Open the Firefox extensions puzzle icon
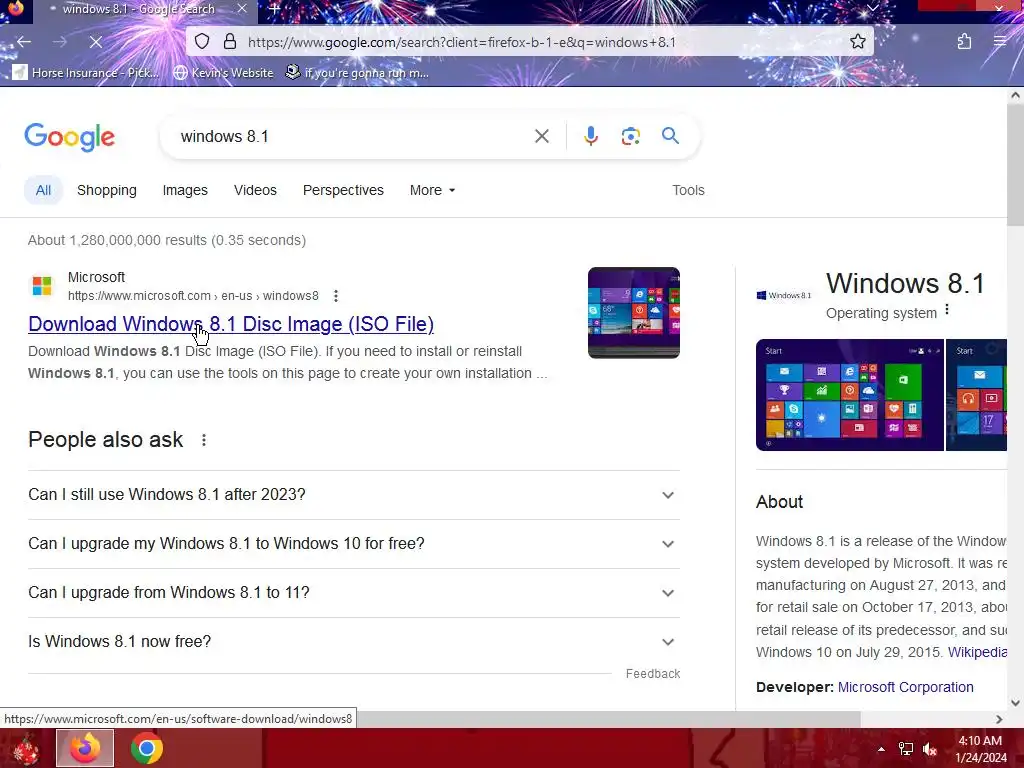Image resolution: width=1024 pixels, height=768 pixels. pos(964,42)
